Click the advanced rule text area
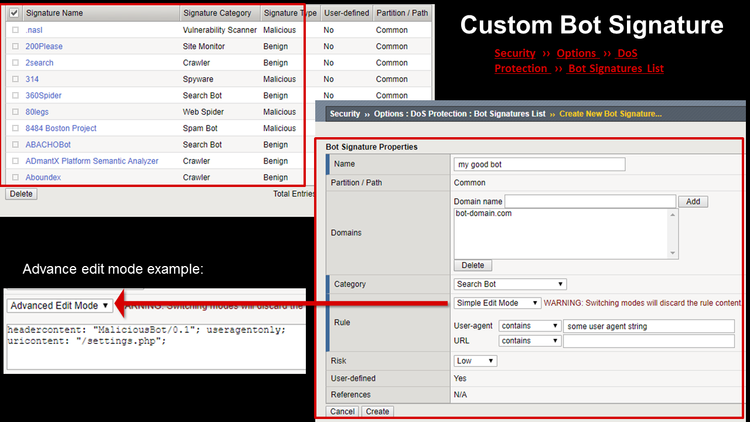The height and width of the screenshot is (422, 750). coord(155,347)
